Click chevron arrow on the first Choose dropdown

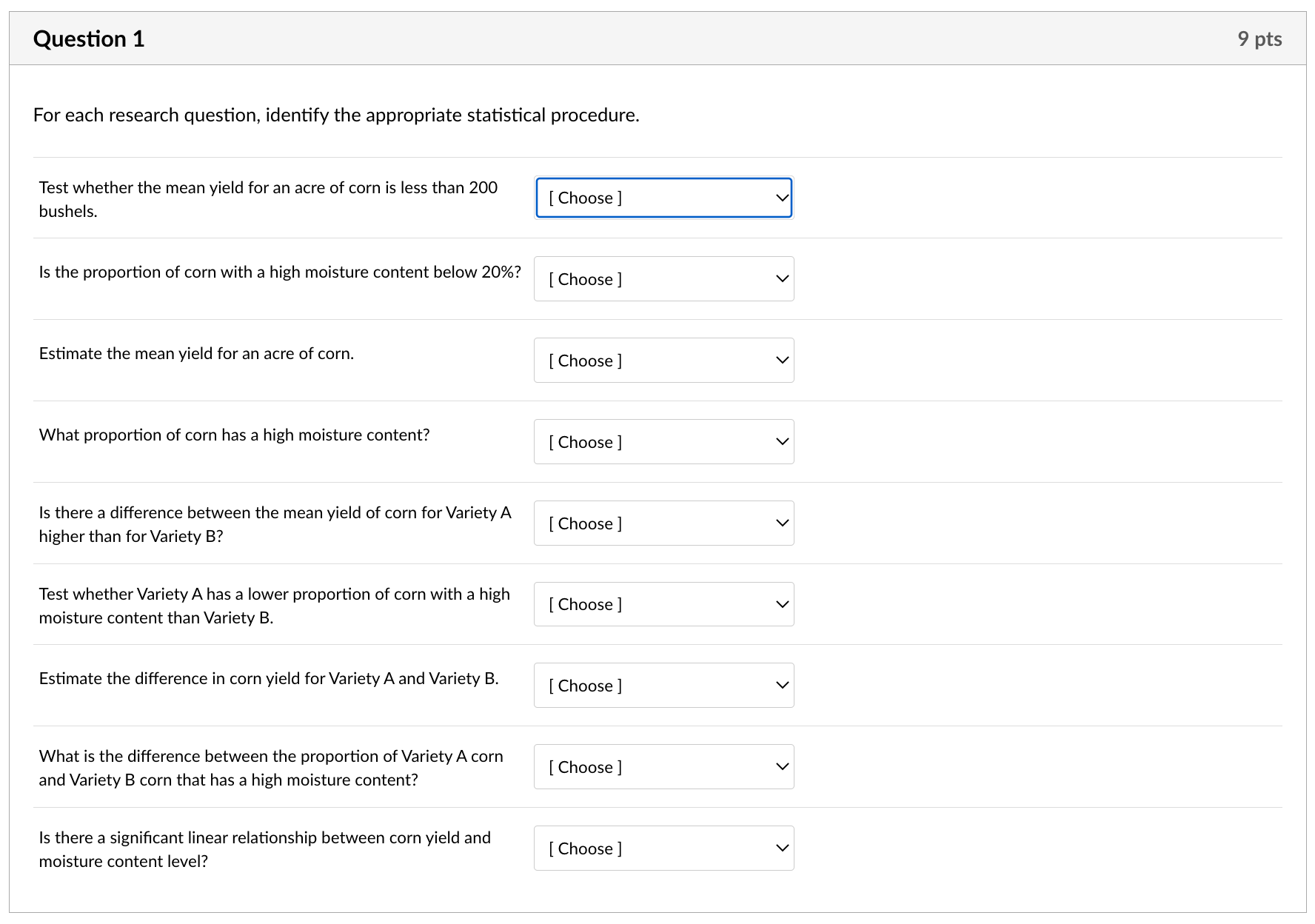coord(782,198)
